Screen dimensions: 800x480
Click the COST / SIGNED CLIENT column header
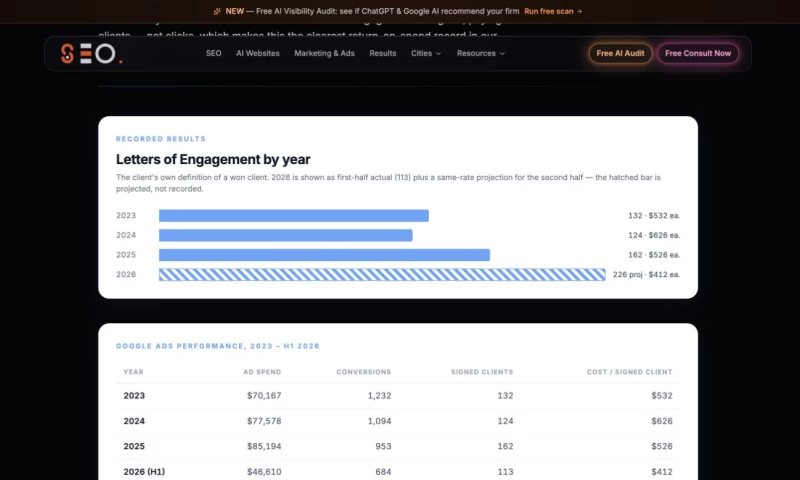point(630,372)
